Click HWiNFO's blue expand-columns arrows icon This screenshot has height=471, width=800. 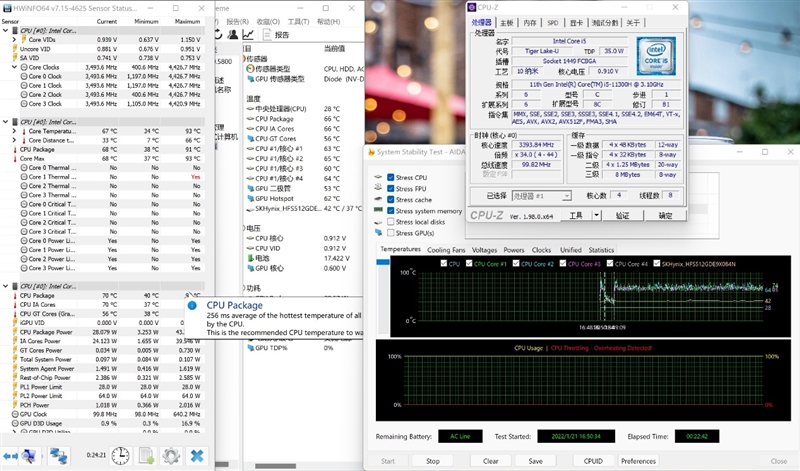click(10, 456)
